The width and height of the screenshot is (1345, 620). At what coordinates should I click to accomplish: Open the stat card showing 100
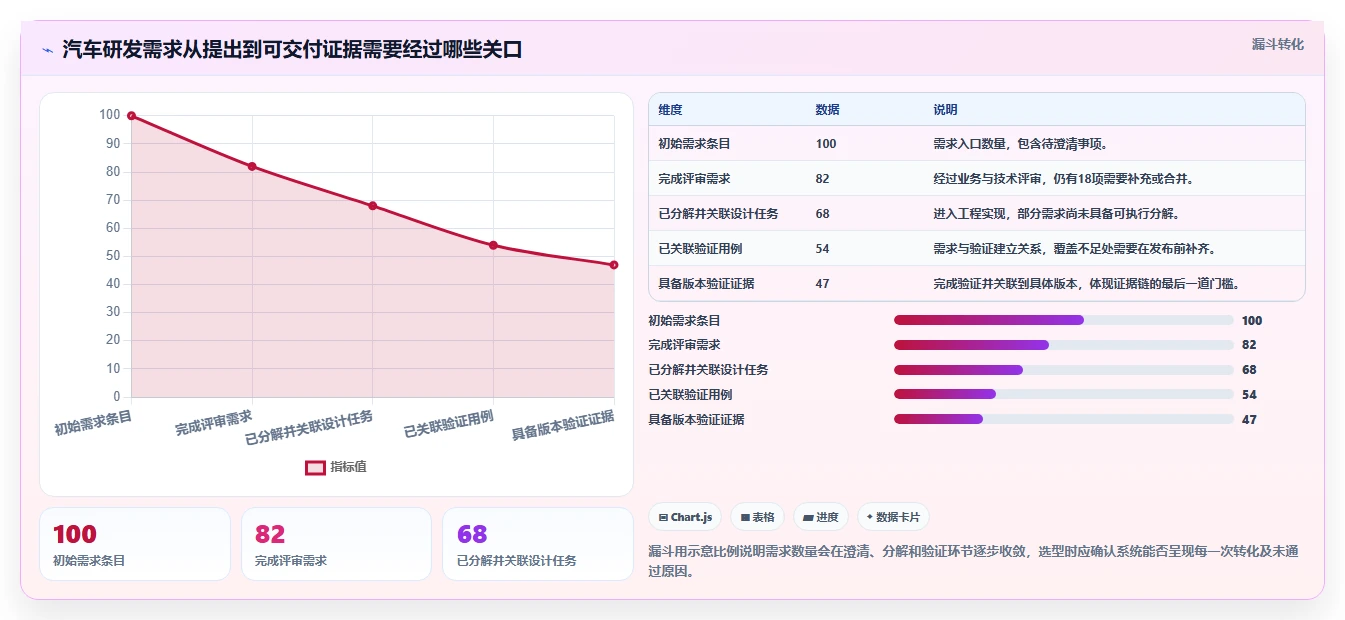tap(135, 544)
